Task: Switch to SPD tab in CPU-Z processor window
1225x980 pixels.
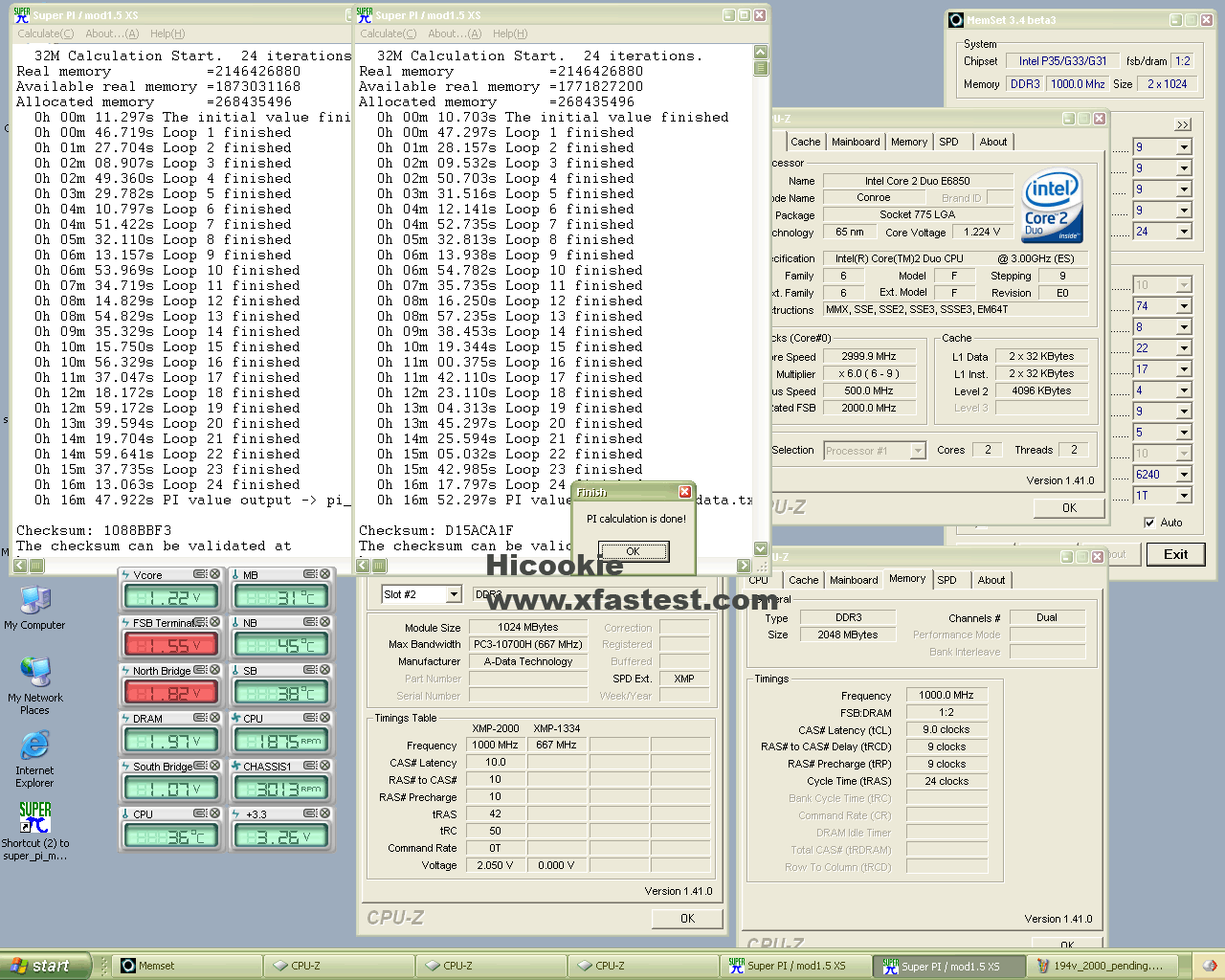Action: [x=948, y=142]
